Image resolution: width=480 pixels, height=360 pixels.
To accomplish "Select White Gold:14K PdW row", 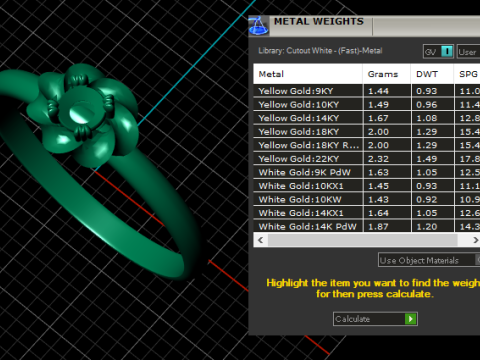I will click(x=367, y=226).
